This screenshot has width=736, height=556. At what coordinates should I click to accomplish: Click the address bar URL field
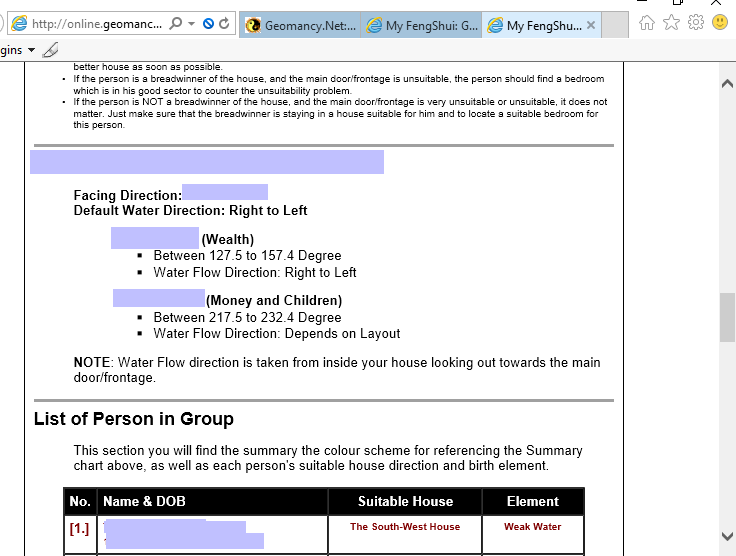coord(95,23)
